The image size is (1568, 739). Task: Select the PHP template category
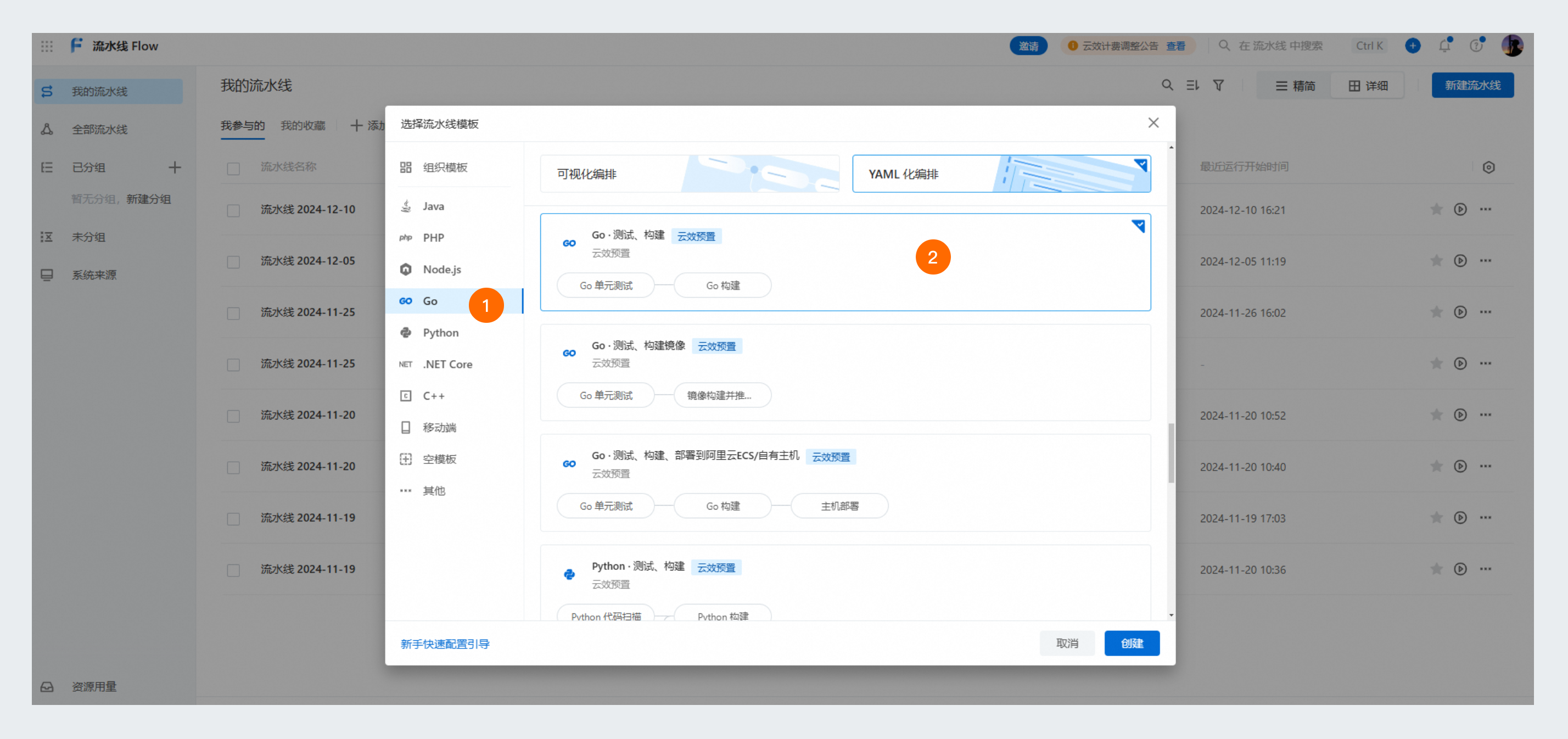coord(455,238)
